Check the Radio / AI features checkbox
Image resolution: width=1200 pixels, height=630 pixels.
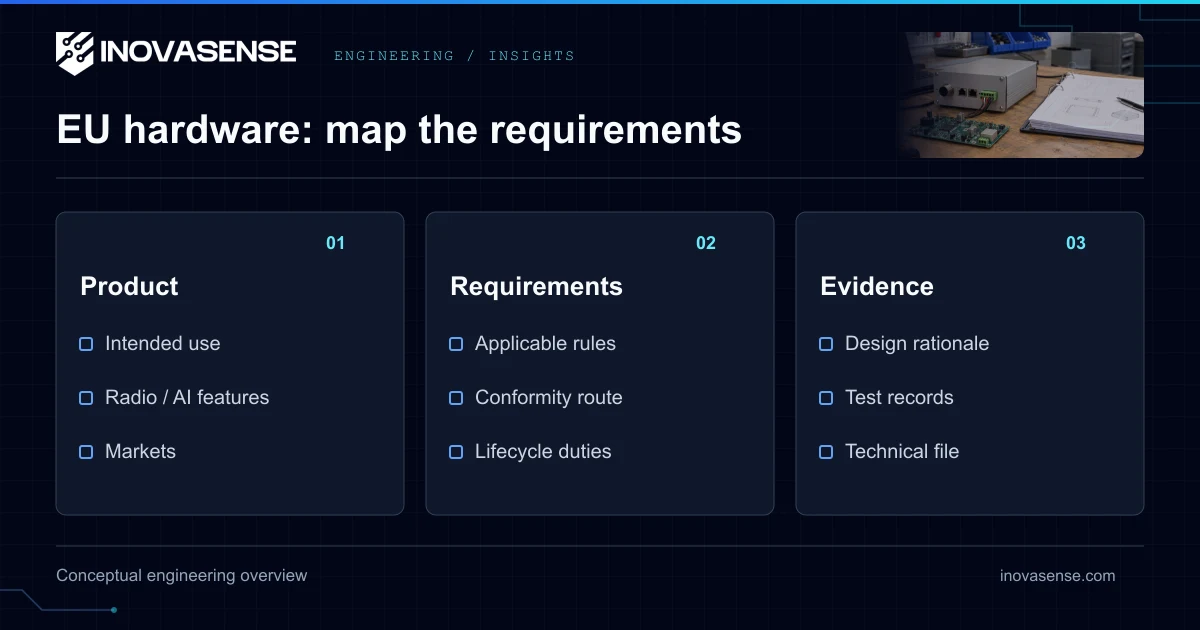[86, 398]
